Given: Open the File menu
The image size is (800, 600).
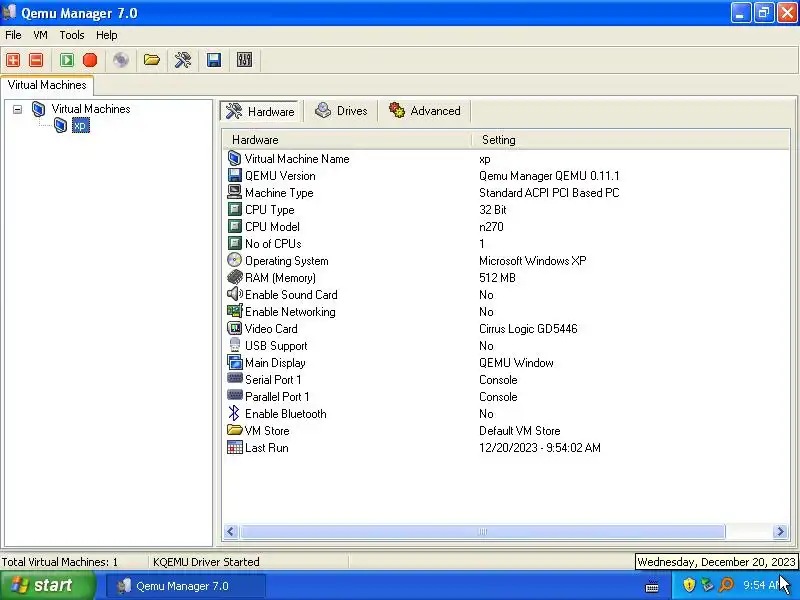Looking at the screenshot, I should coord(13,35).
